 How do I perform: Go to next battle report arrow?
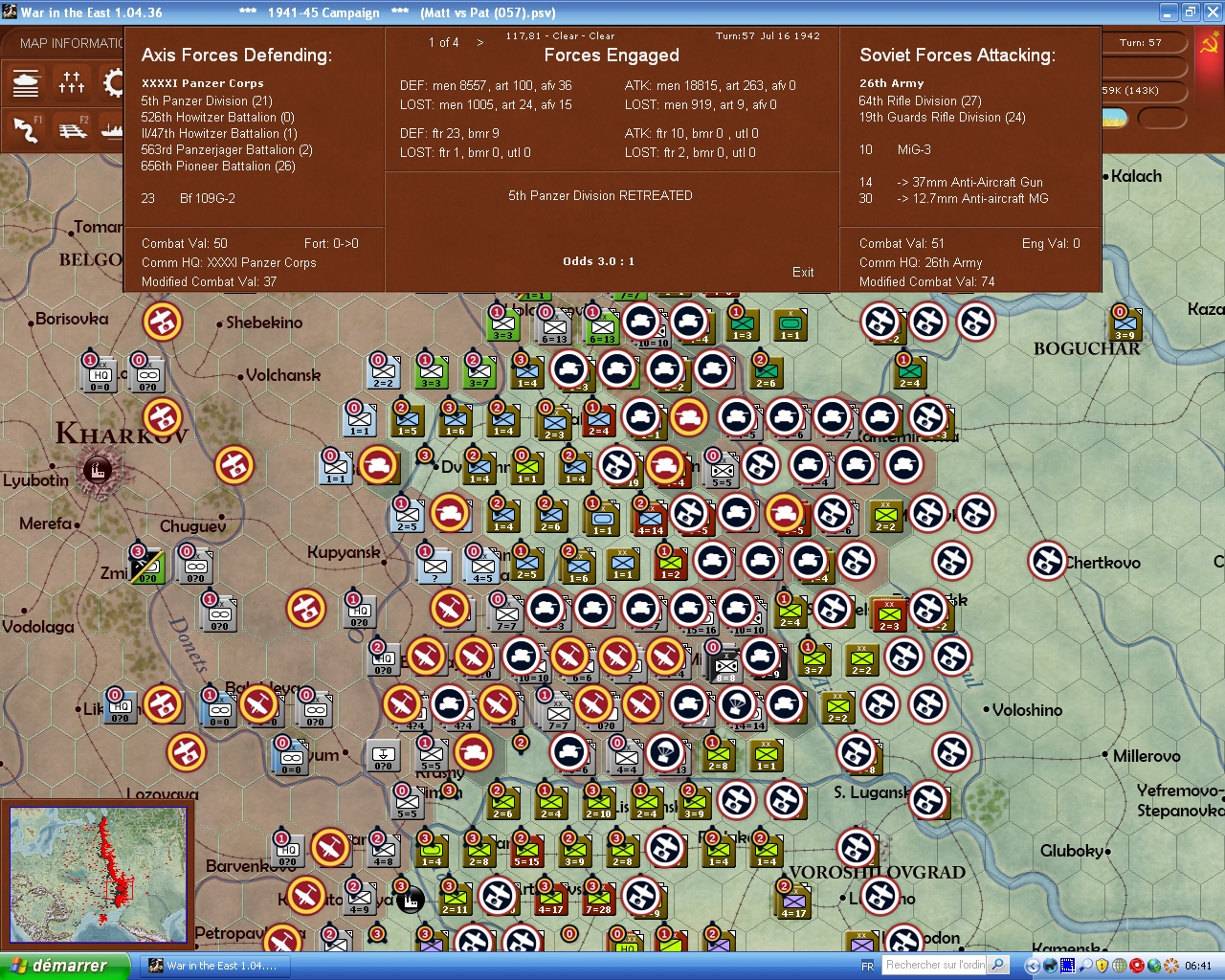point(479,42)
